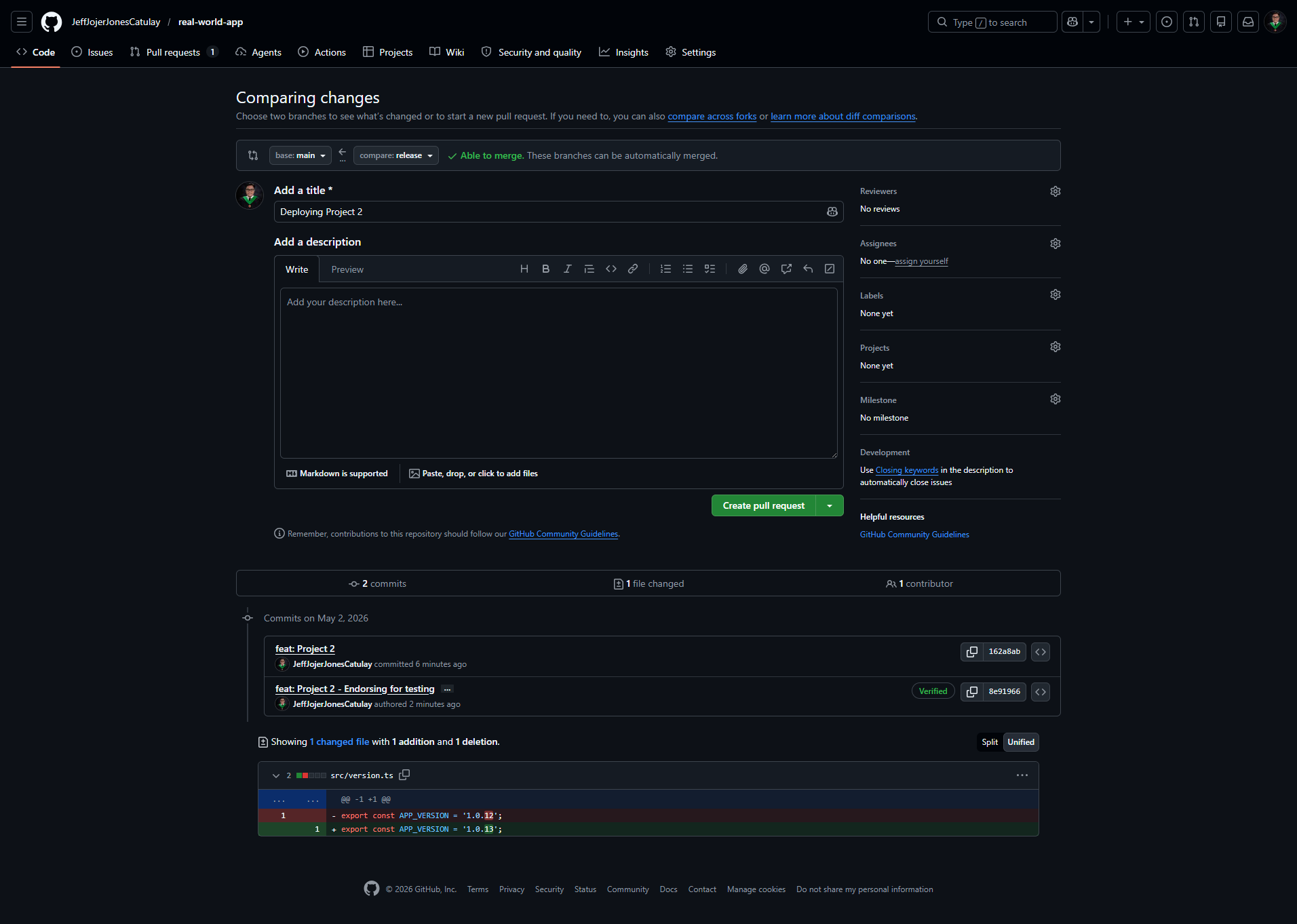The image size is (1297, 924).
Task: Add a link in description editor
Action: pos(633,269)
